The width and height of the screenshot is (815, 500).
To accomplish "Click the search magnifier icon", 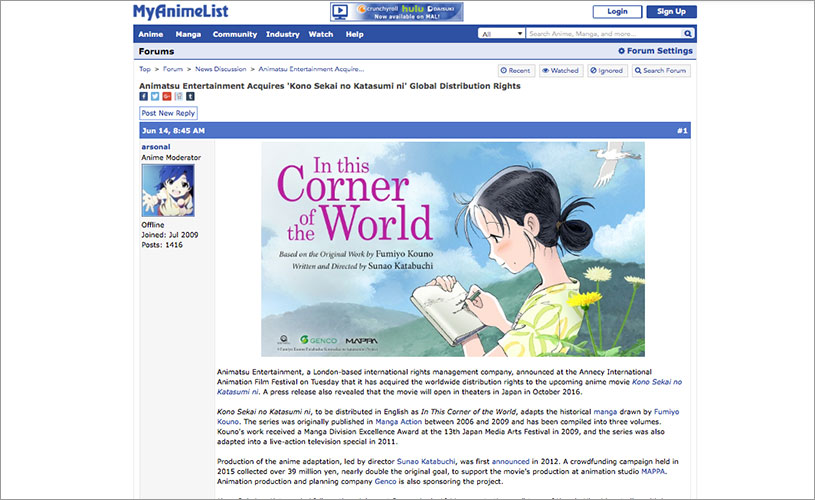I will pyautogui.click(x=688, y=34).
